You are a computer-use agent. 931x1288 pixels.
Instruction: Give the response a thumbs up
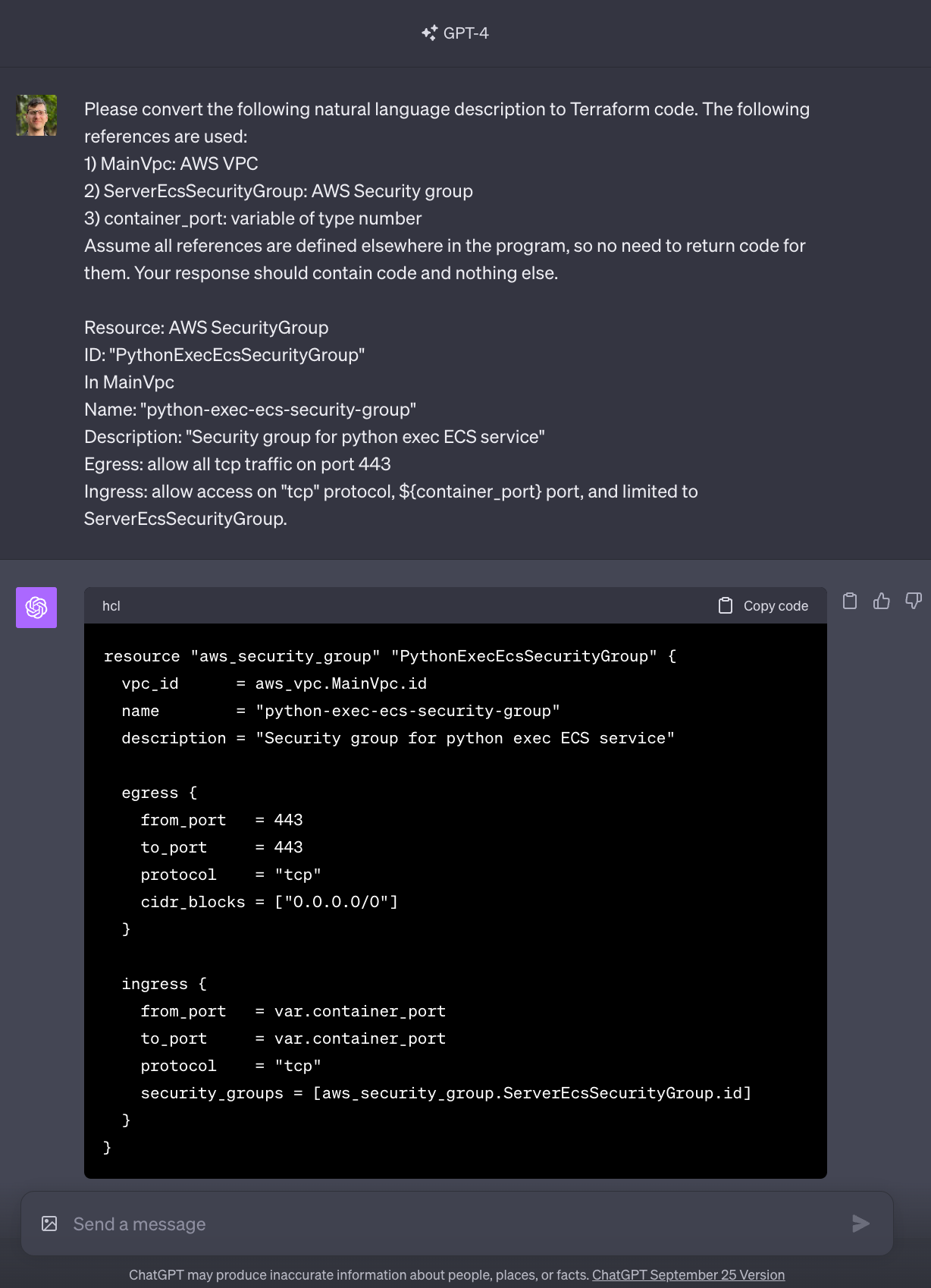(x=882, y=602)
